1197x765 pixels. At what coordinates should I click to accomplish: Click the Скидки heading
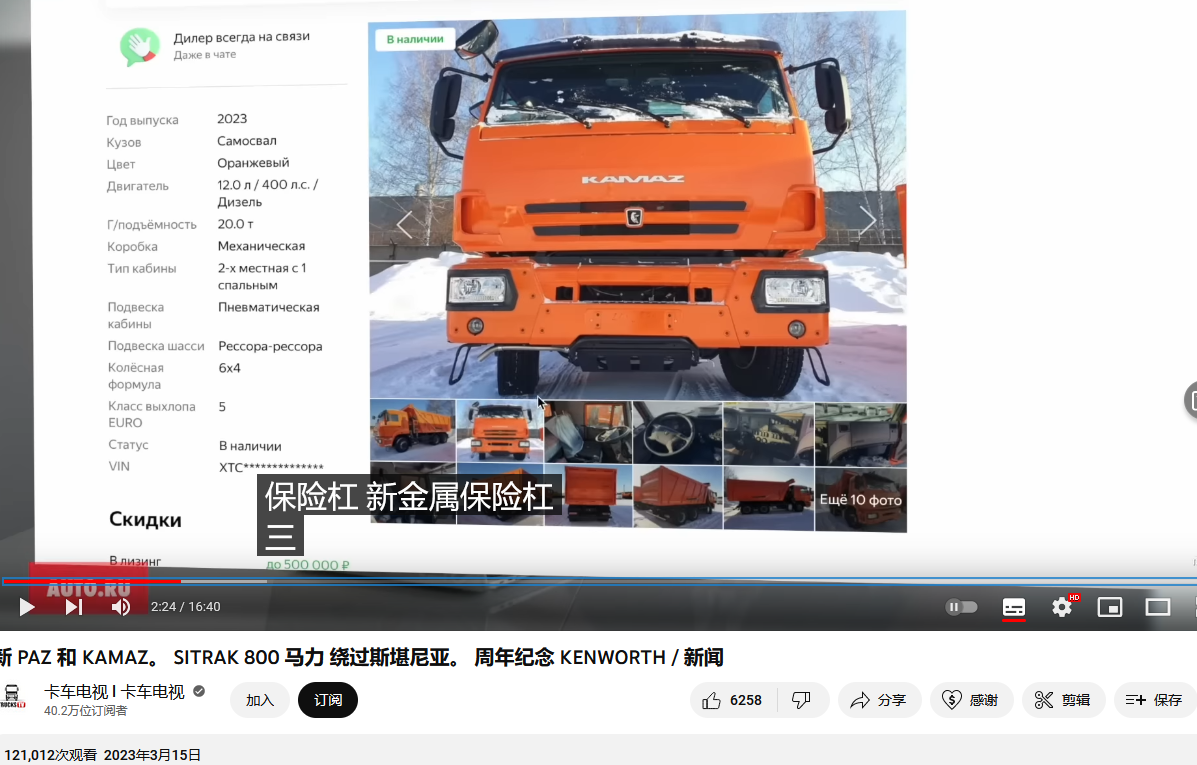tap(145, 520)
